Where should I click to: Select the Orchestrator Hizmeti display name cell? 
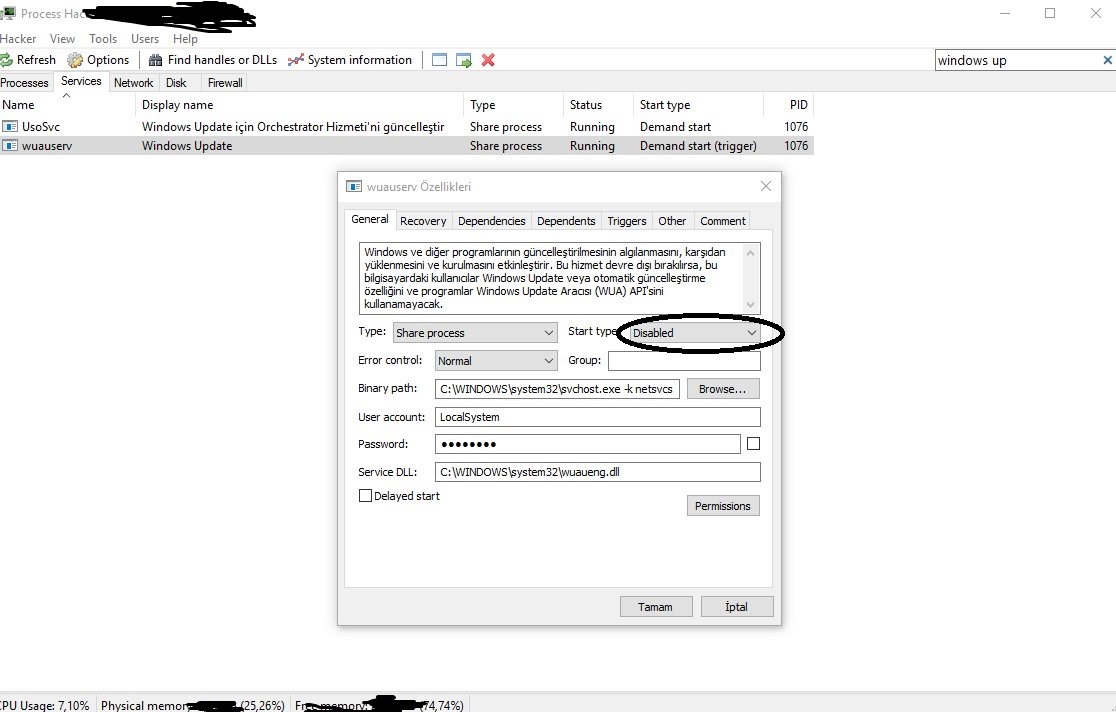pyautogui.click(x=293, y=127)
